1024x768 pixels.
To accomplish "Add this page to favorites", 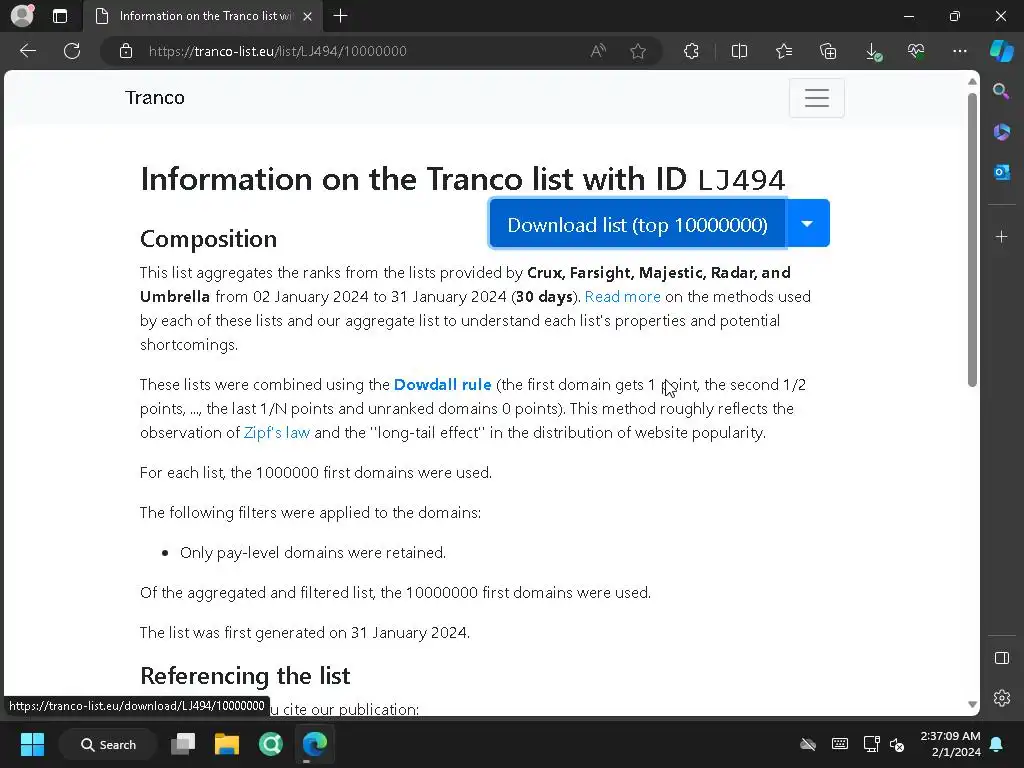I will (x=638, y=51).
